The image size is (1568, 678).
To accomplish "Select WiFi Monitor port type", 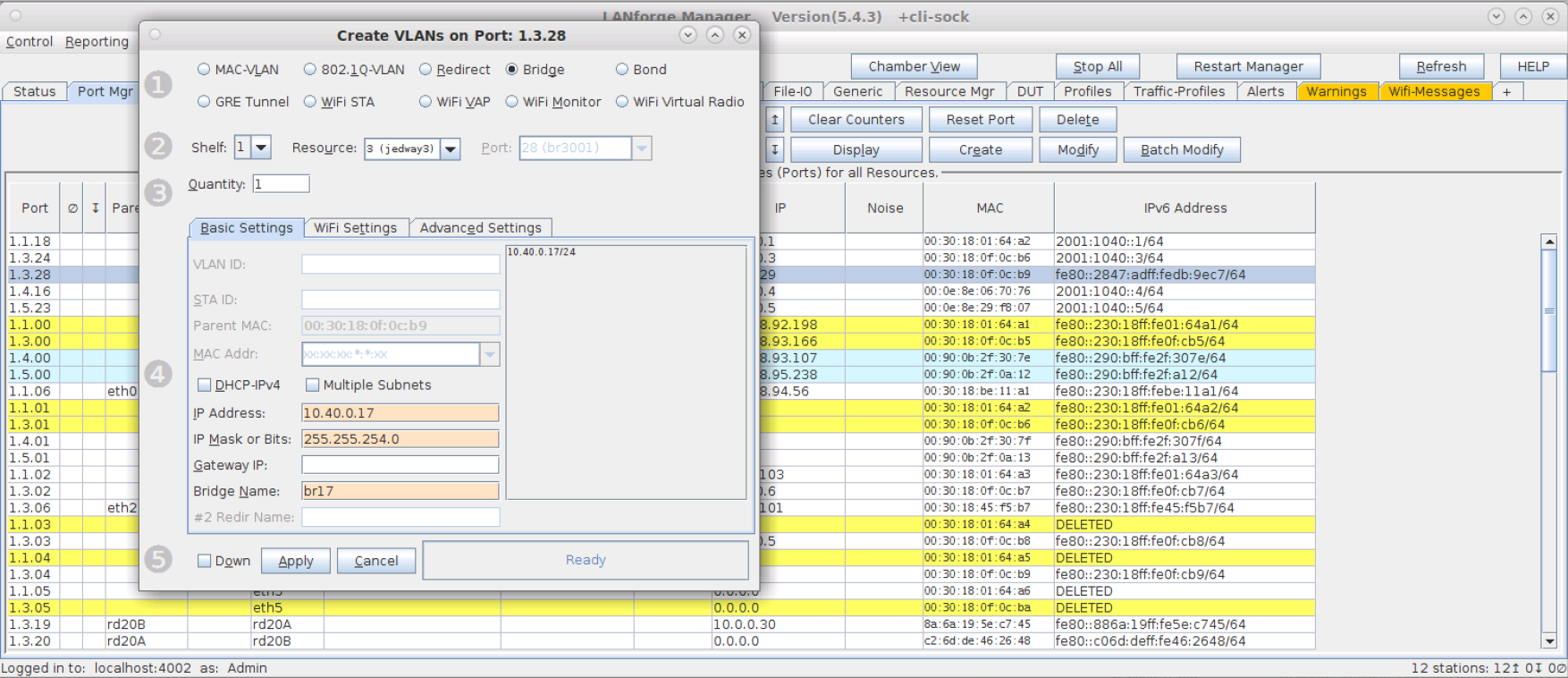I will click(512, 102).
